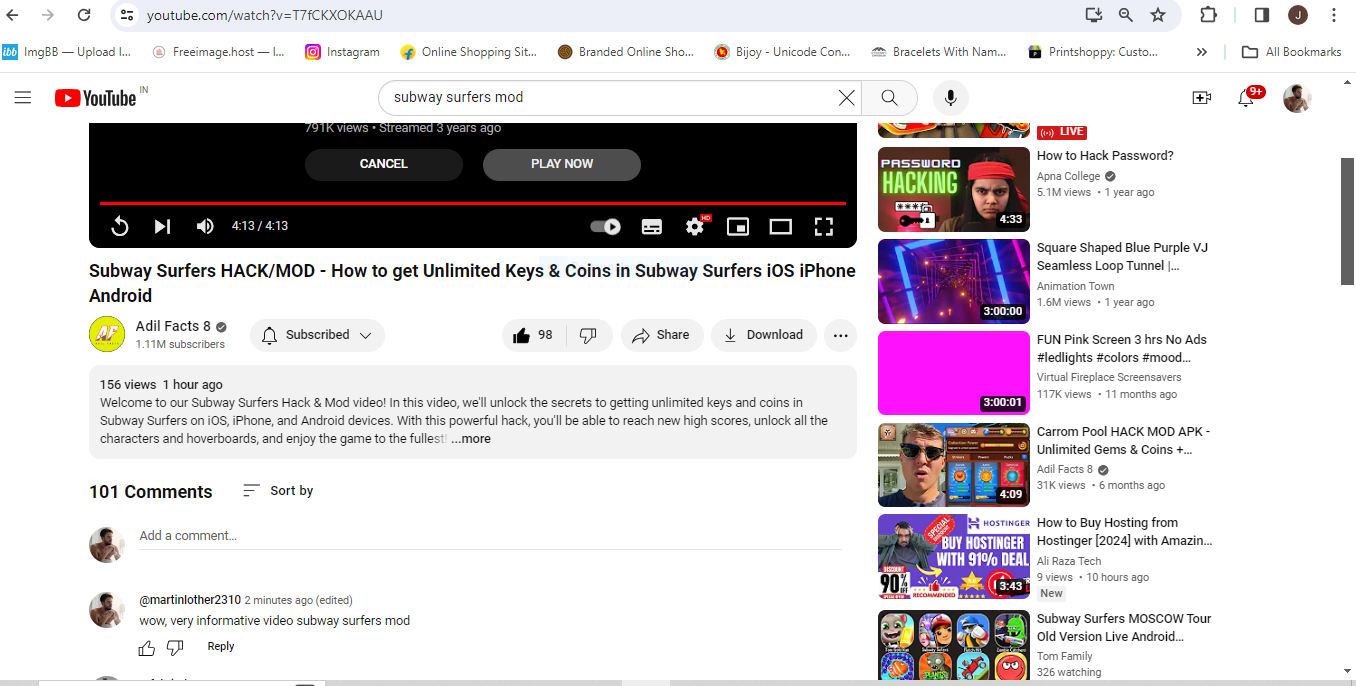This screenshot has height=686, width=1356.
Task: Toggle theater mode
Action: 781,226
